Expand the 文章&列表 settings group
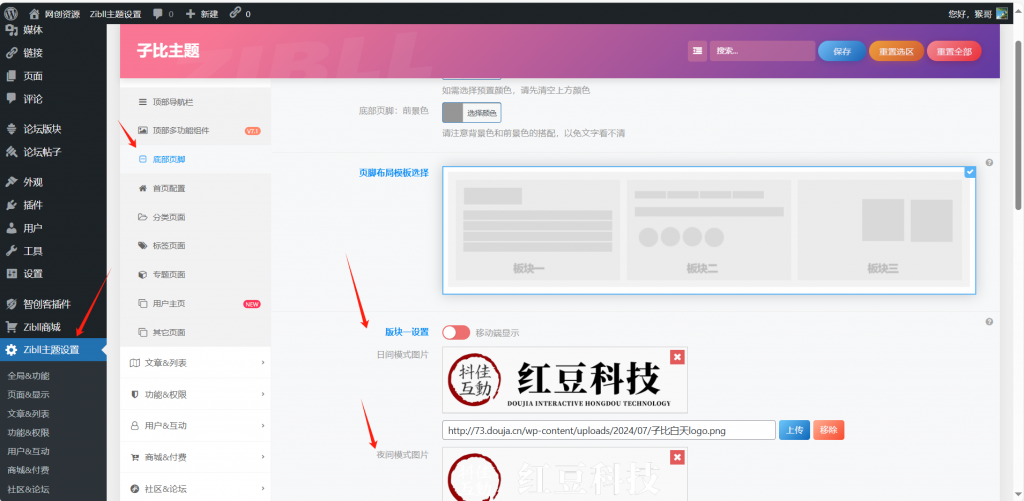 tap(195, 363)
